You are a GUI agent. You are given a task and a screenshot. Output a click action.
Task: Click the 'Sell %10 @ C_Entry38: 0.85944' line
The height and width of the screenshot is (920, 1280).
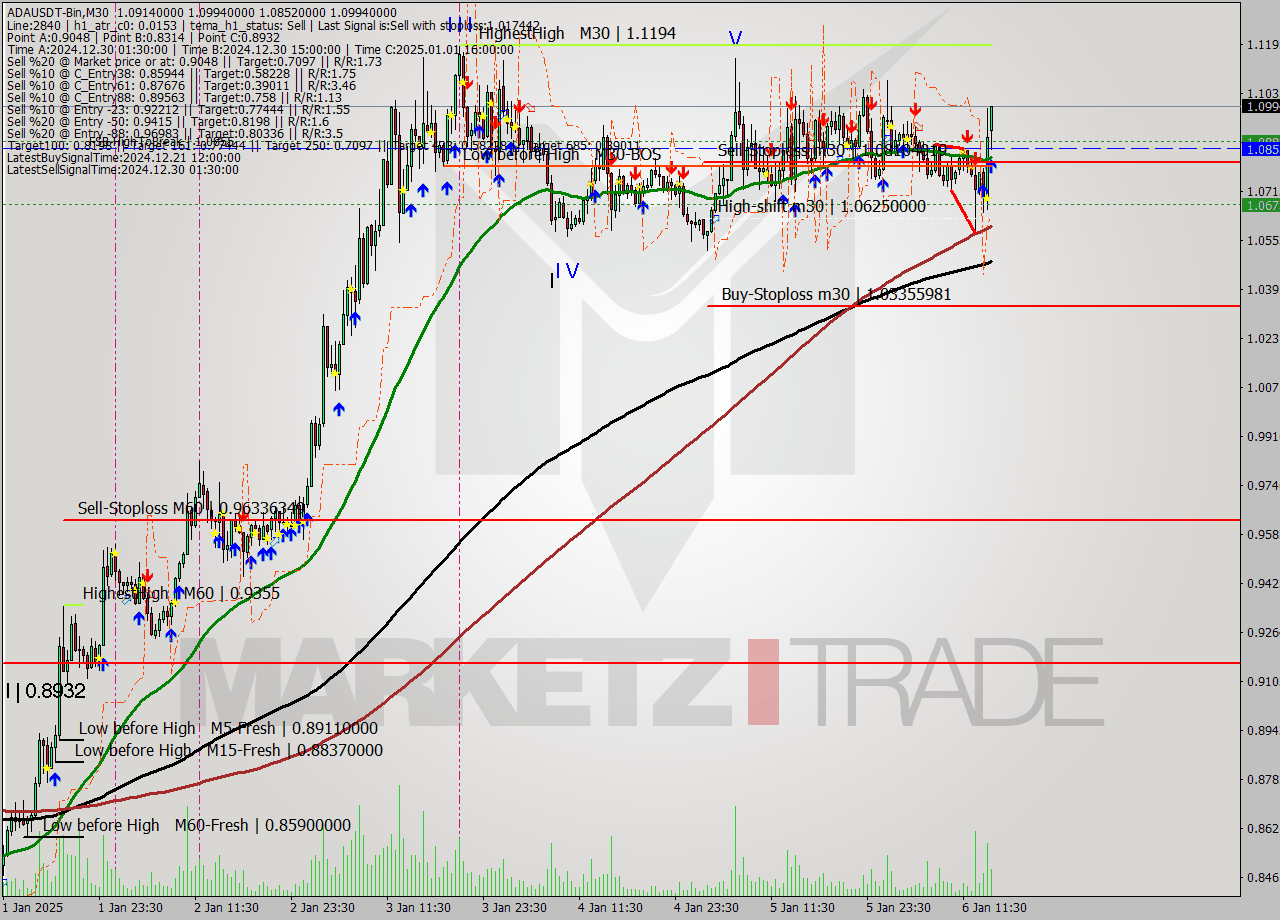click(181, 73)
